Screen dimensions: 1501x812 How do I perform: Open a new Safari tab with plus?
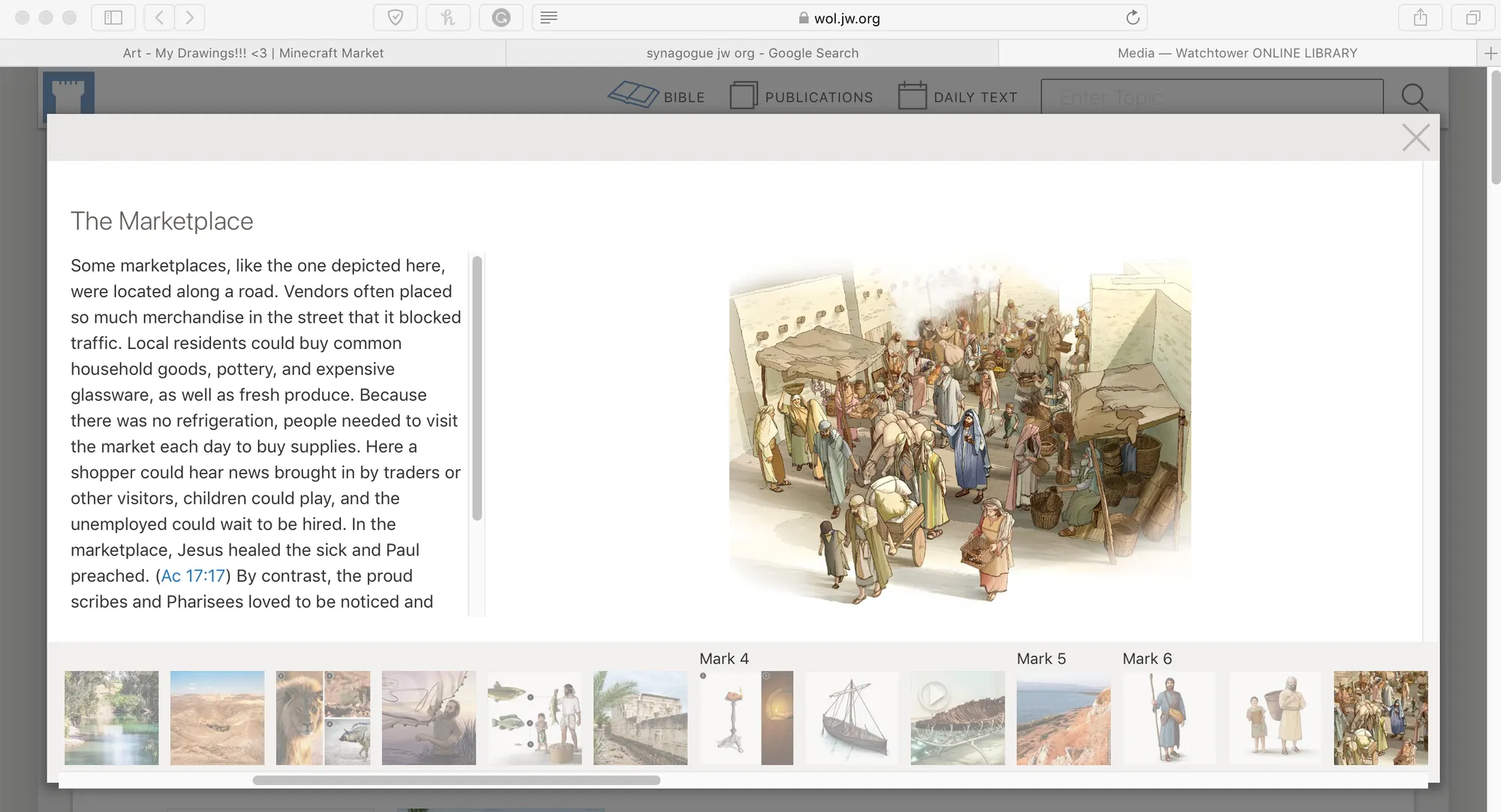click(x=1490, y=53)
